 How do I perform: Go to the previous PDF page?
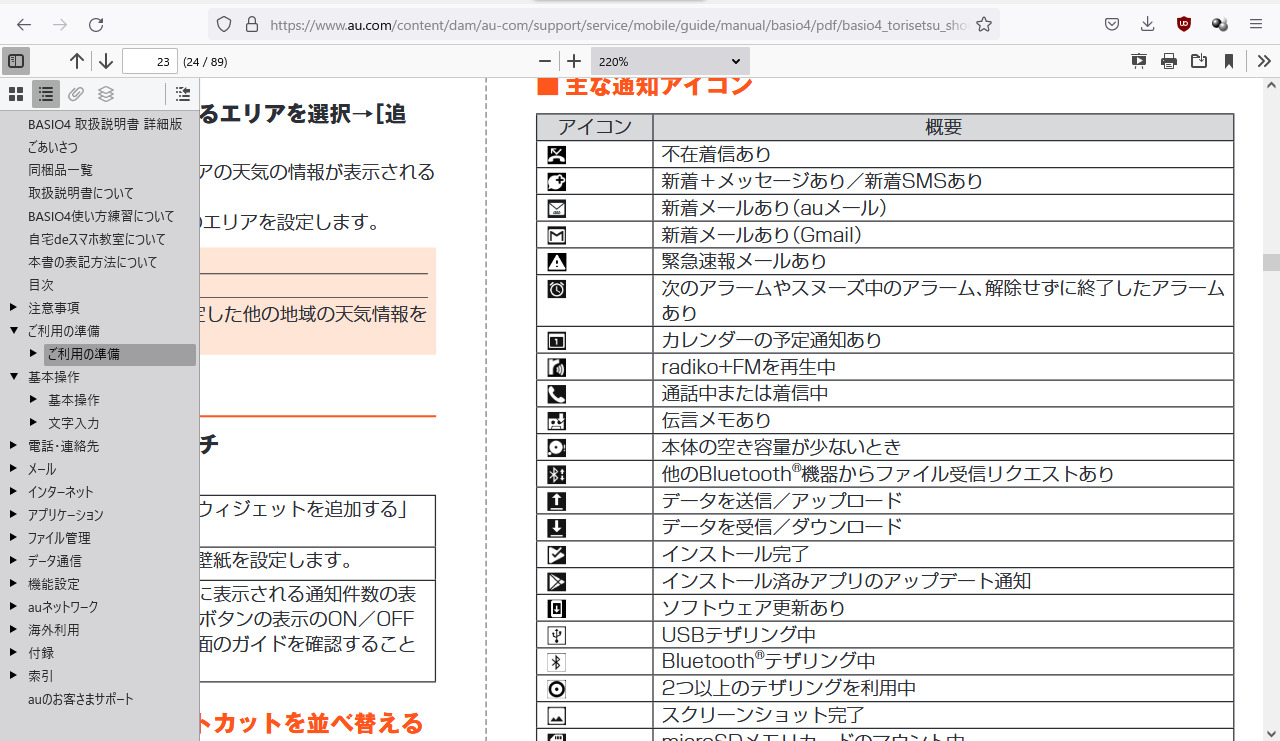(77, 61)
